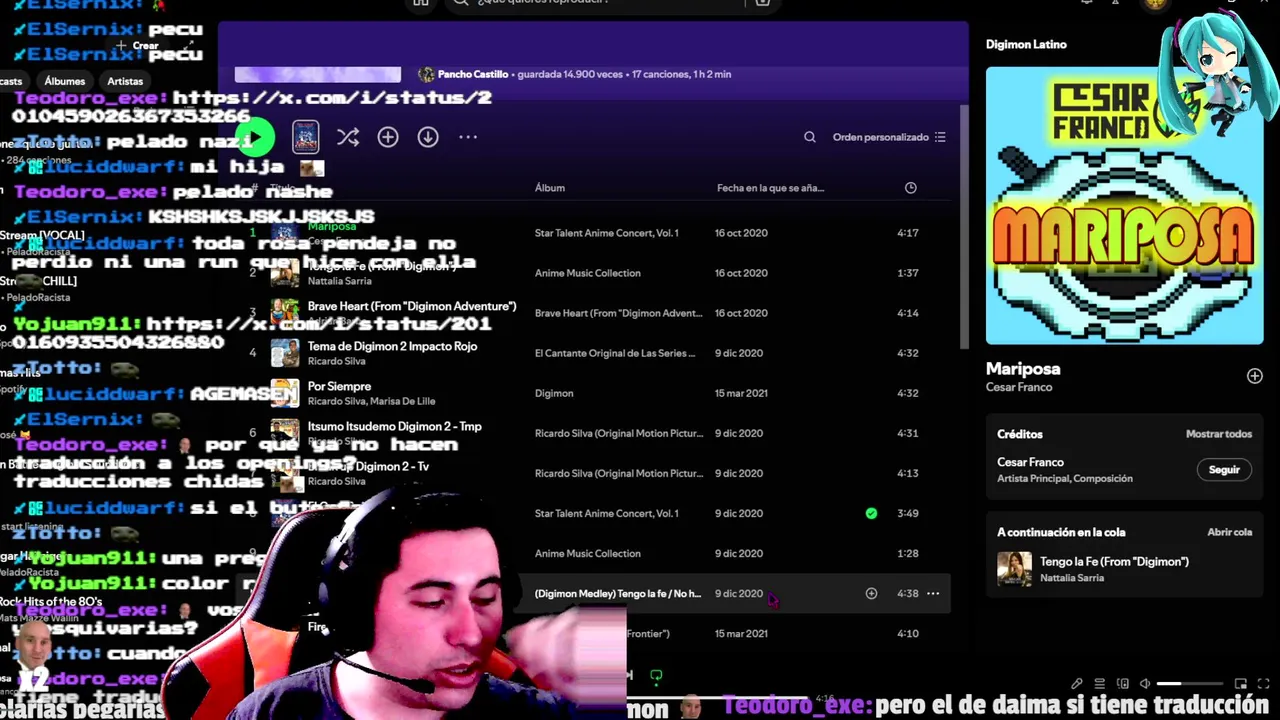Viewport: 1280px width, 720px height.
Task: Click the green saved checkmark in the 3:49 row
Action: pyautogui.click(x=871, y=513)
